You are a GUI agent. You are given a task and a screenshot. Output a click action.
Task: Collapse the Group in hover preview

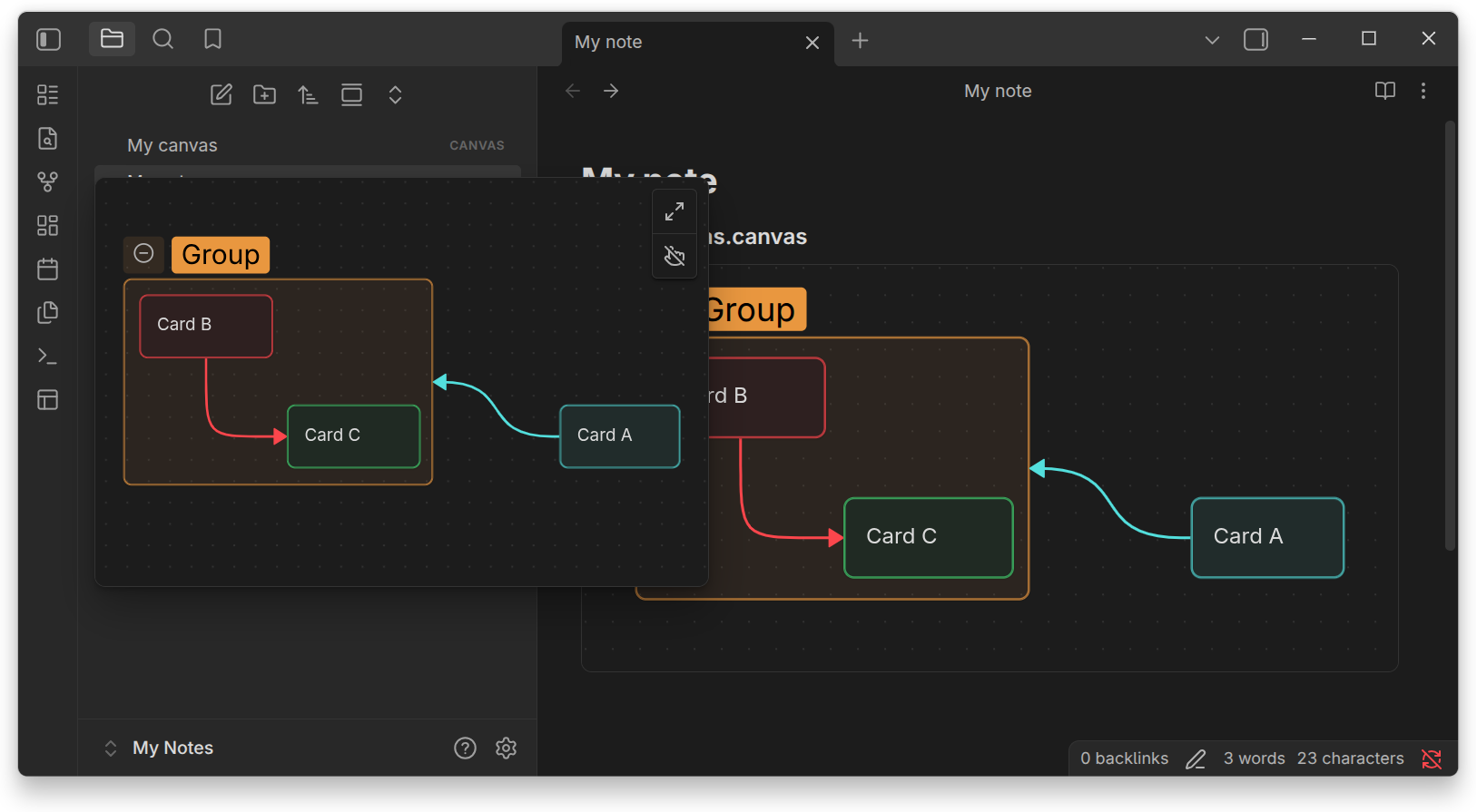click(143, 254)
